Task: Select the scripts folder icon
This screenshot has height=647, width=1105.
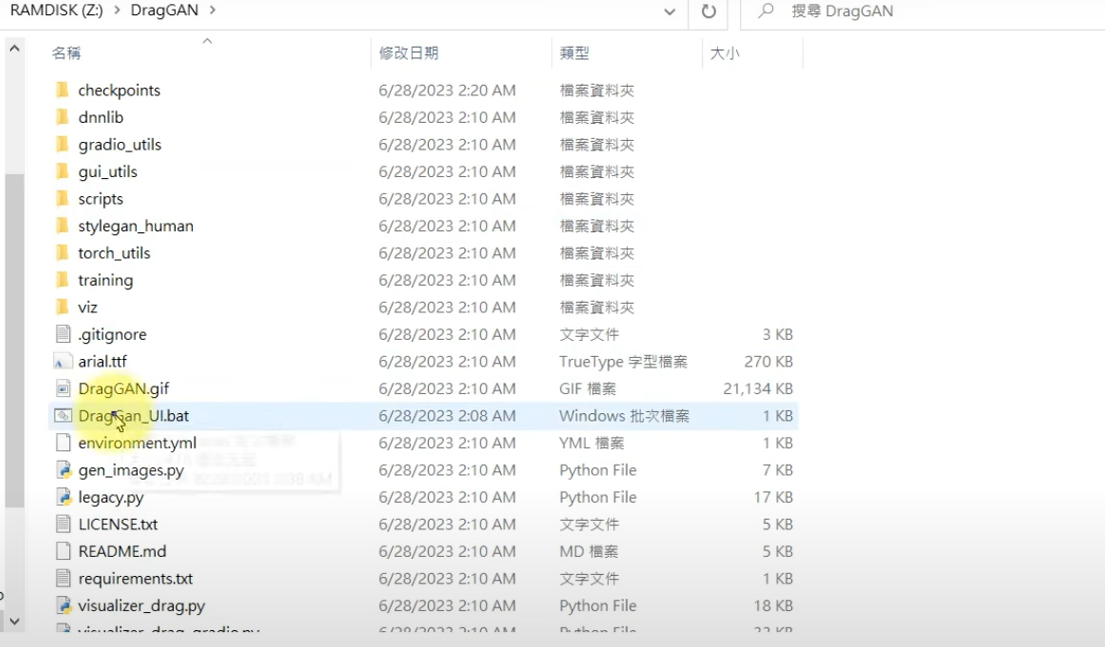Action: pos(63,199)
